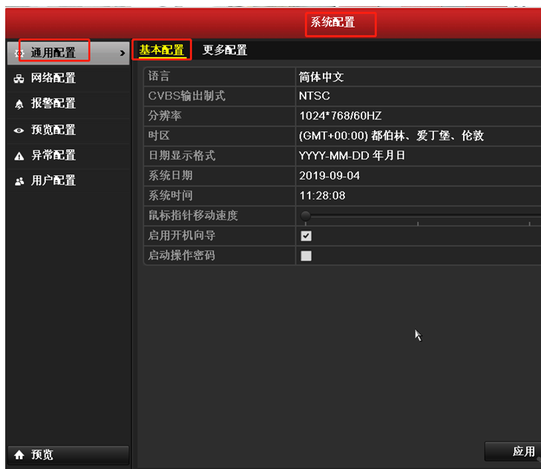This screenshot has width=541, height=469.
Task: Enable the 启动操作密码 checkbox
Action: pyautogui.click(x=306, y=256)
